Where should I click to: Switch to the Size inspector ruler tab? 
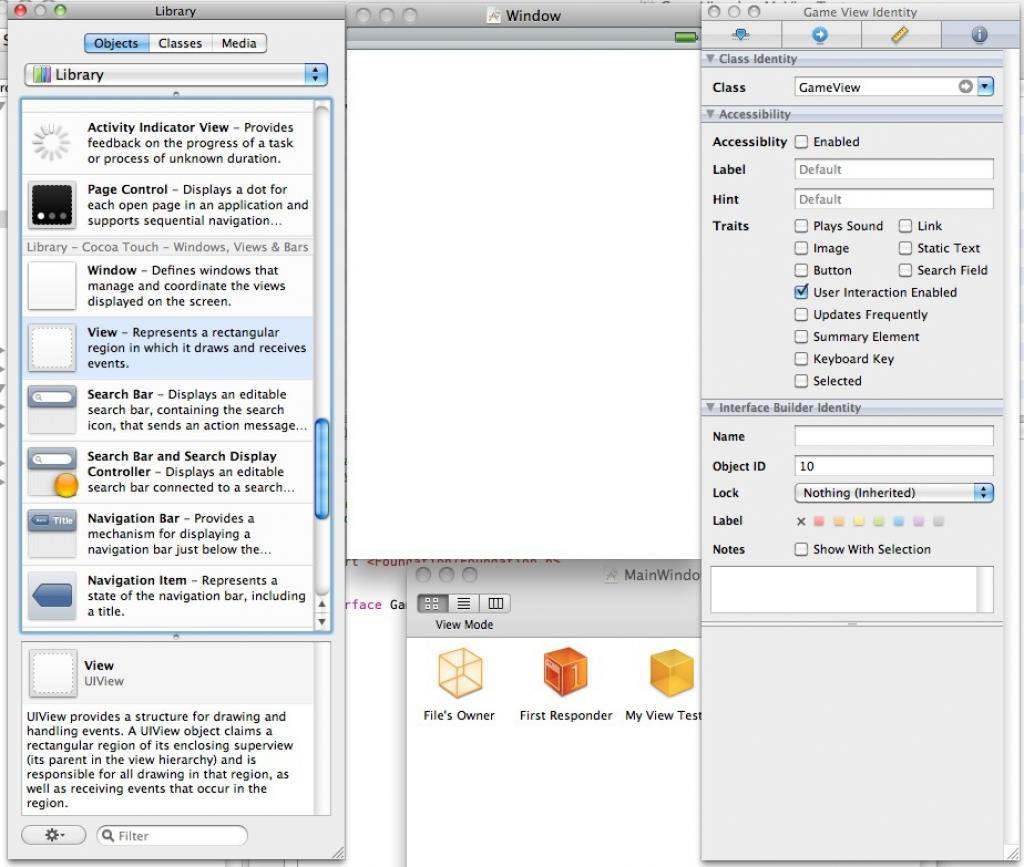pos(899,35)
